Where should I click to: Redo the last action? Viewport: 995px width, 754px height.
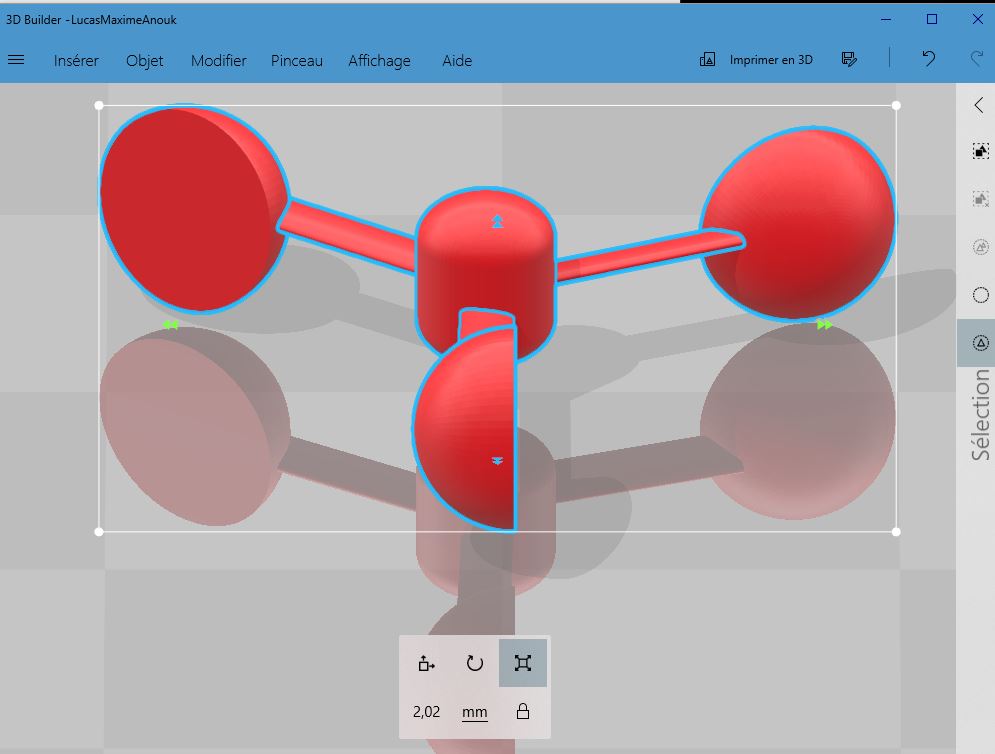[x=977, y=59]
